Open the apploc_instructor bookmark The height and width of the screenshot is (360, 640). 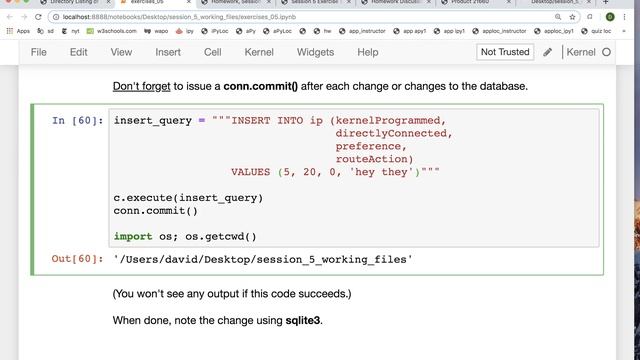pos(499,31)
